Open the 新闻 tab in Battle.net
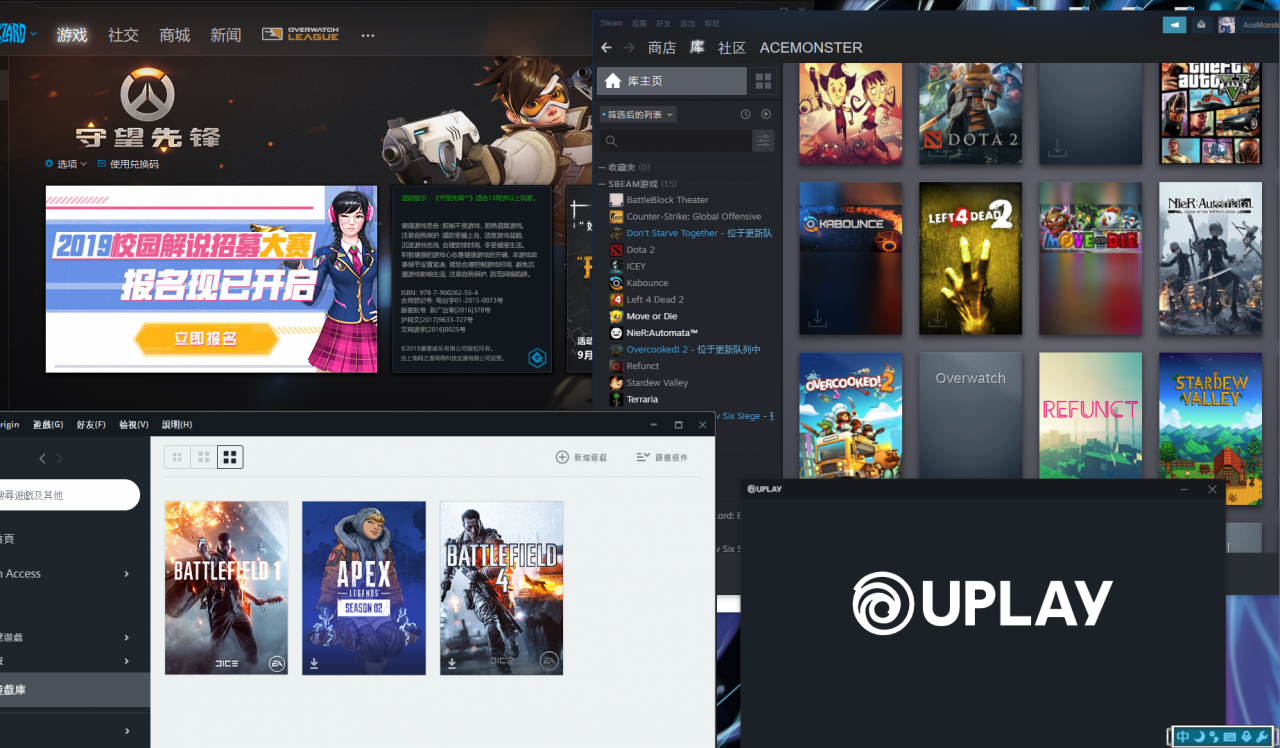This screenshot has width=1280, height=748. point(226,35)
